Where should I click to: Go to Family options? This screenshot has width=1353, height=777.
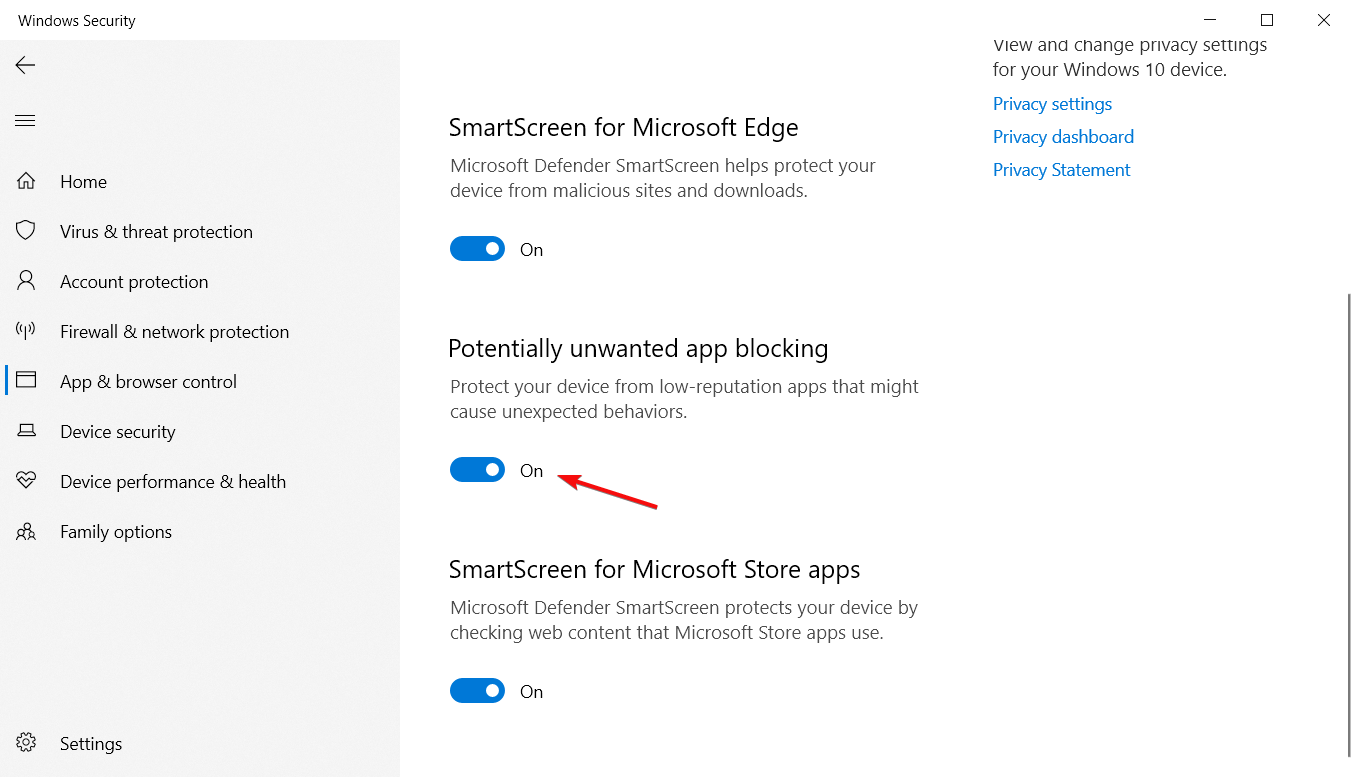(116, 532)
